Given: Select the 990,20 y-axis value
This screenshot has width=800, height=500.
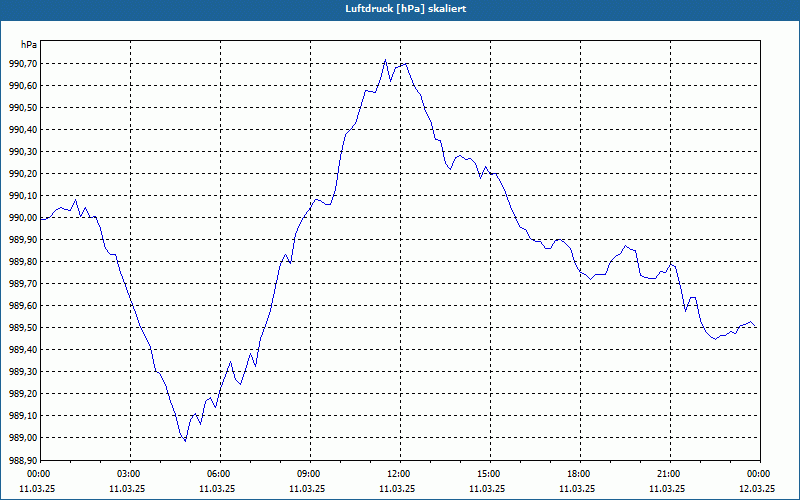Looking at the screenshot, I should 23,173.
